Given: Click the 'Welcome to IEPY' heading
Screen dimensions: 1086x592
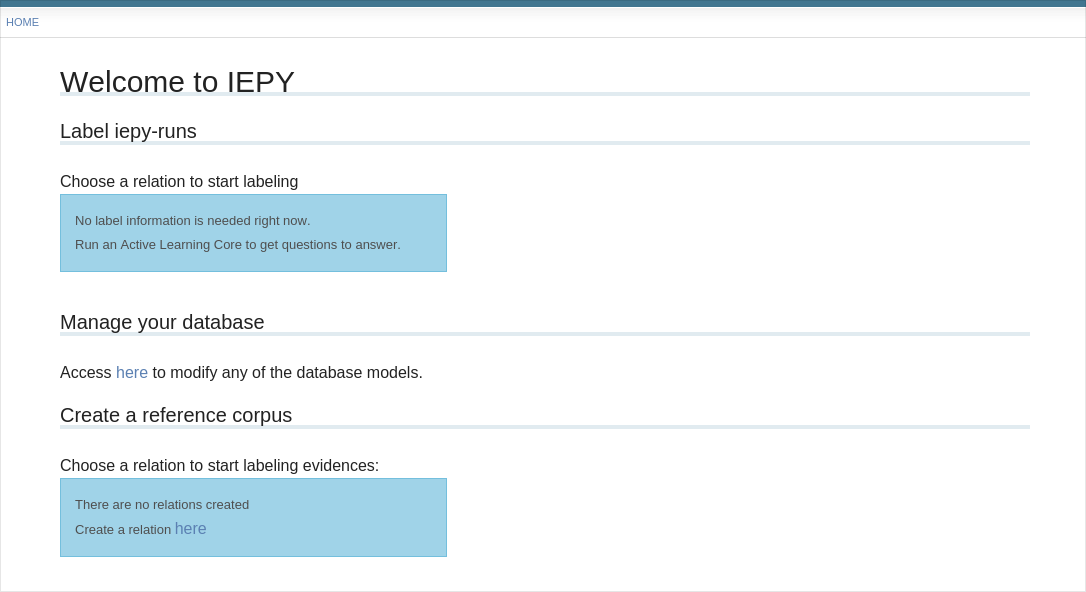Looking at the screenshot, I should click(177, 81).
